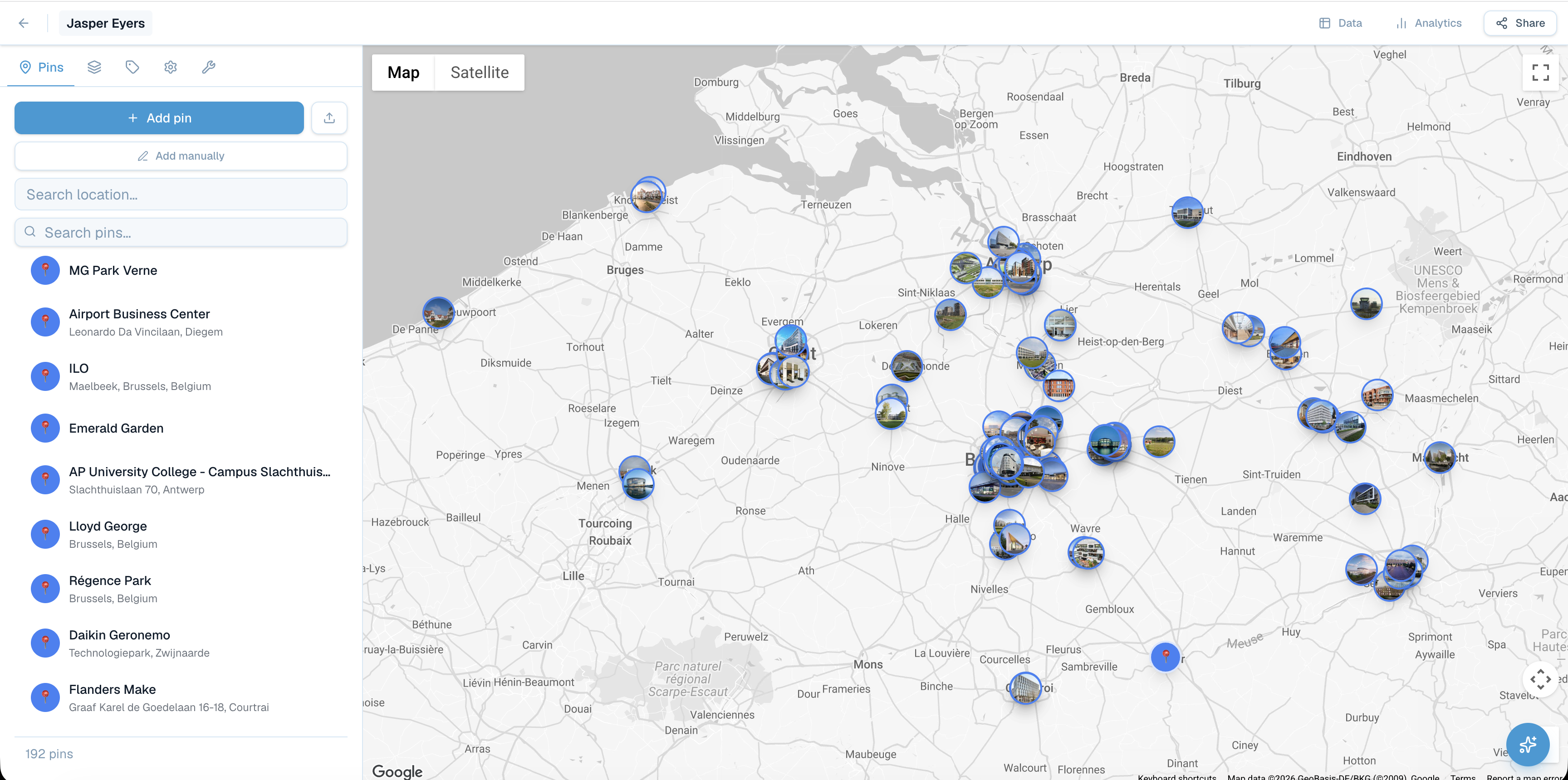The height and width of the screenshot is (780, 1568).
Task: Click the Turnhout photo pin on map
Action: click(1187, 212)
